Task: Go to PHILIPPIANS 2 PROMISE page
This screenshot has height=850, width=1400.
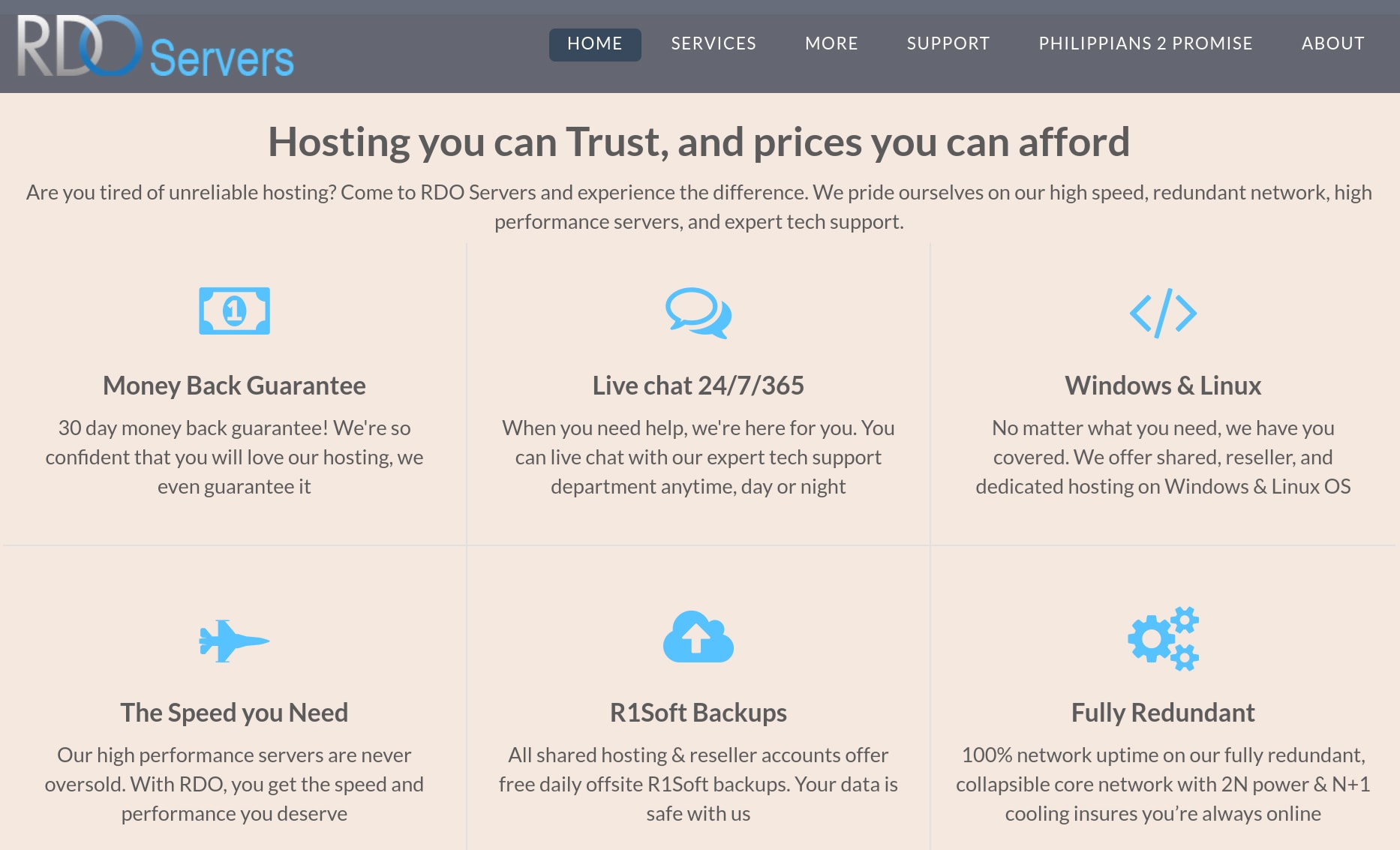Action: click(x=1146, y=44)
